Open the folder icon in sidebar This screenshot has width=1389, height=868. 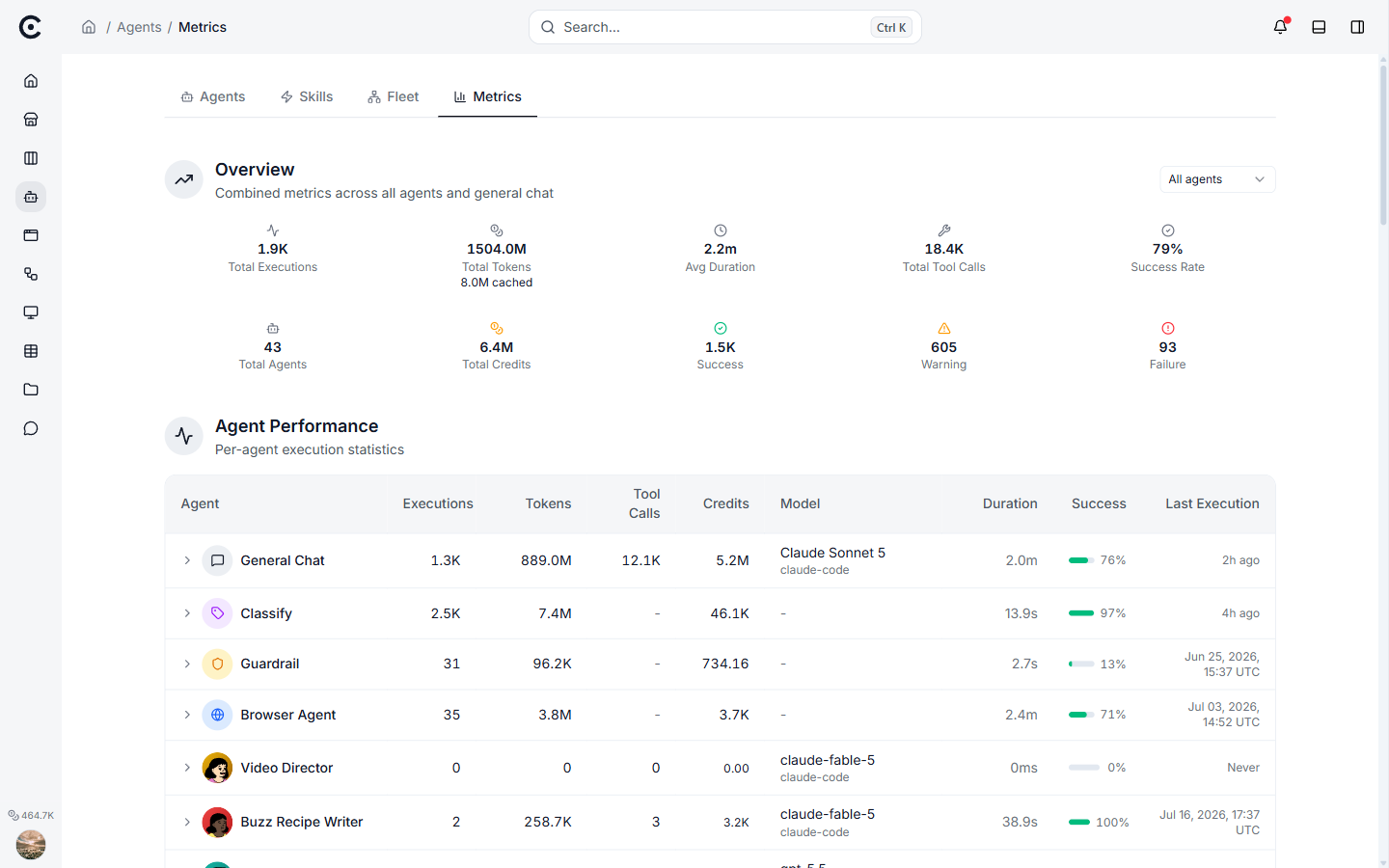[x=31, y=390]
